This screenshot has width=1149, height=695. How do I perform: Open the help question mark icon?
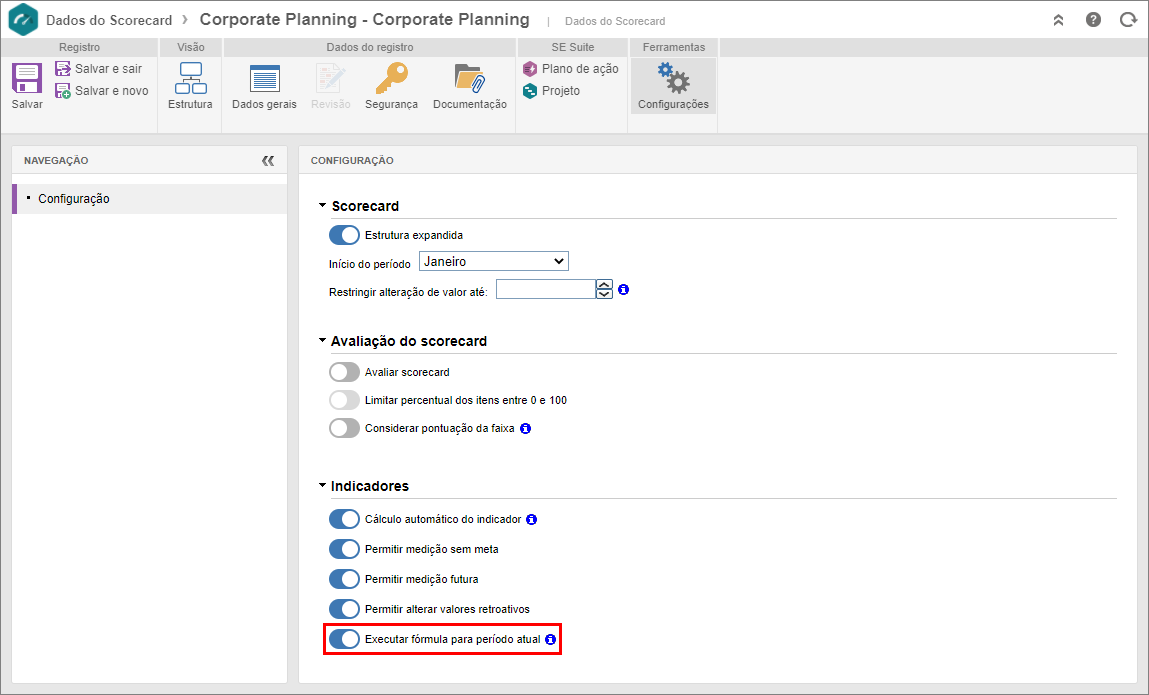[1093, 20]
